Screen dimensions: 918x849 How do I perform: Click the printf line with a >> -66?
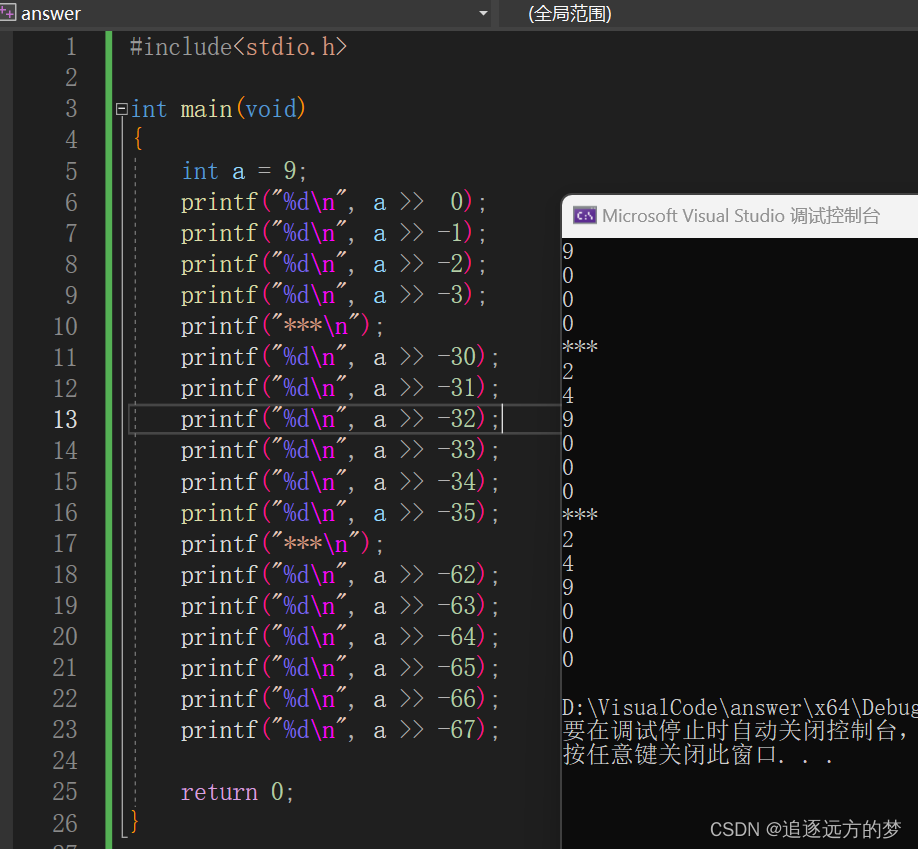pos(340,700)
